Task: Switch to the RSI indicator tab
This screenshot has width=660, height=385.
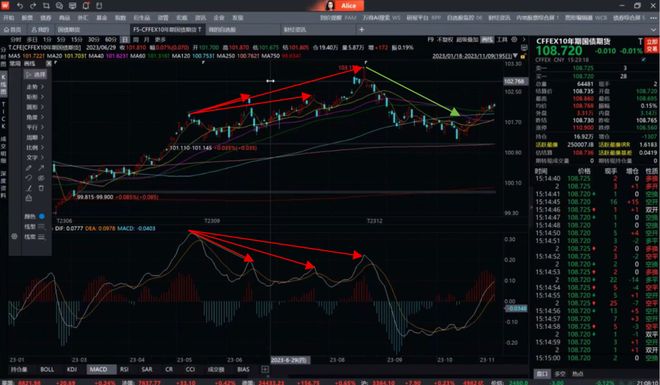Action: [x=124, y=369]
